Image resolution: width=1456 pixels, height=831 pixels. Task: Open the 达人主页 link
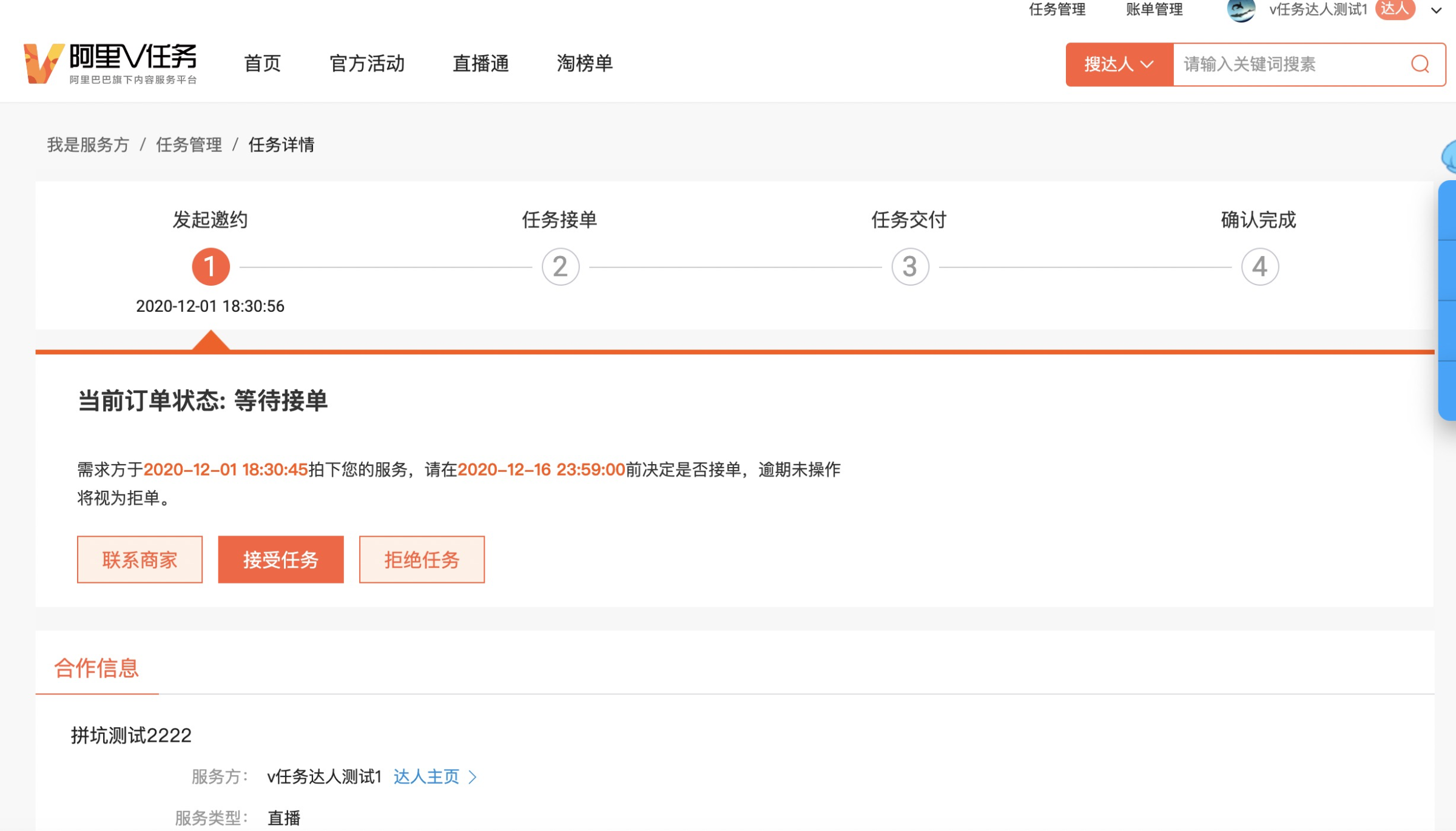click(x=426, y=776)
